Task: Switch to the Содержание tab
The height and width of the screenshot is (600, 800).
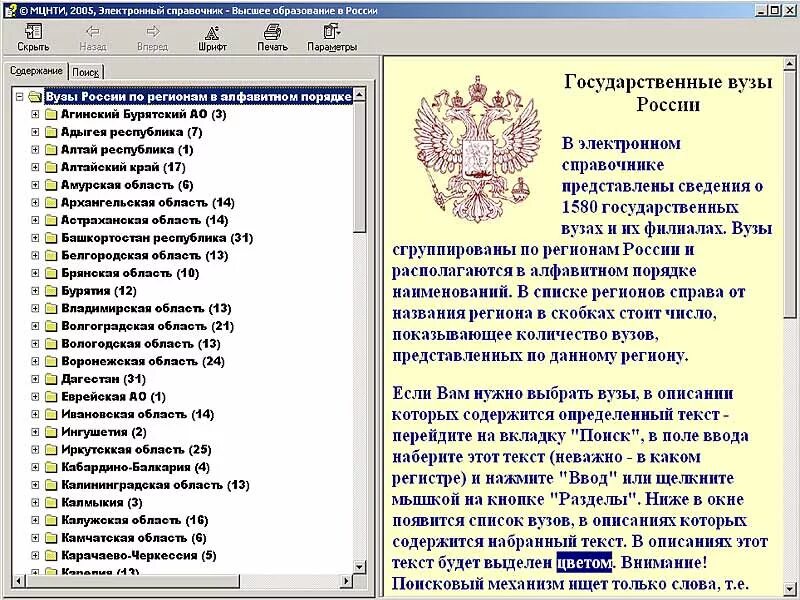Action: tap(36, 71)
